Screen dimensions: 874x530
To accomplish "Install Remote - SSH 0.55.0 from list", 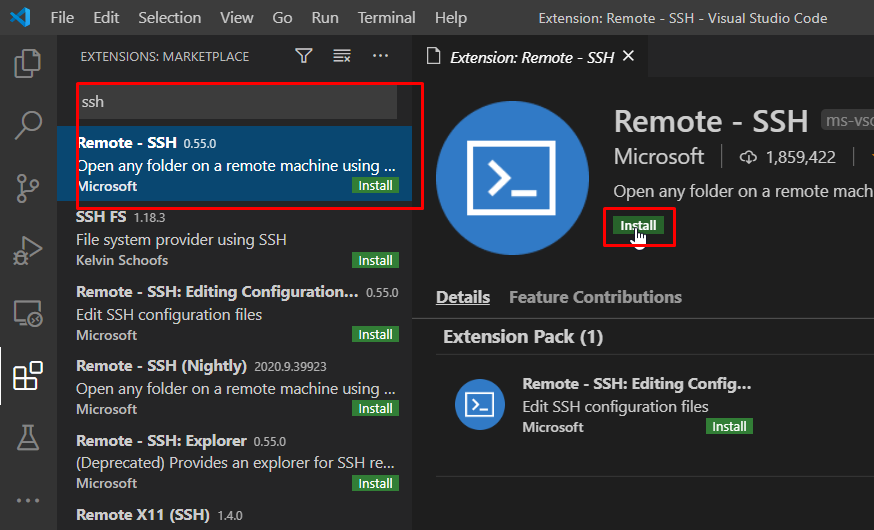I will (x=375, y=186).
